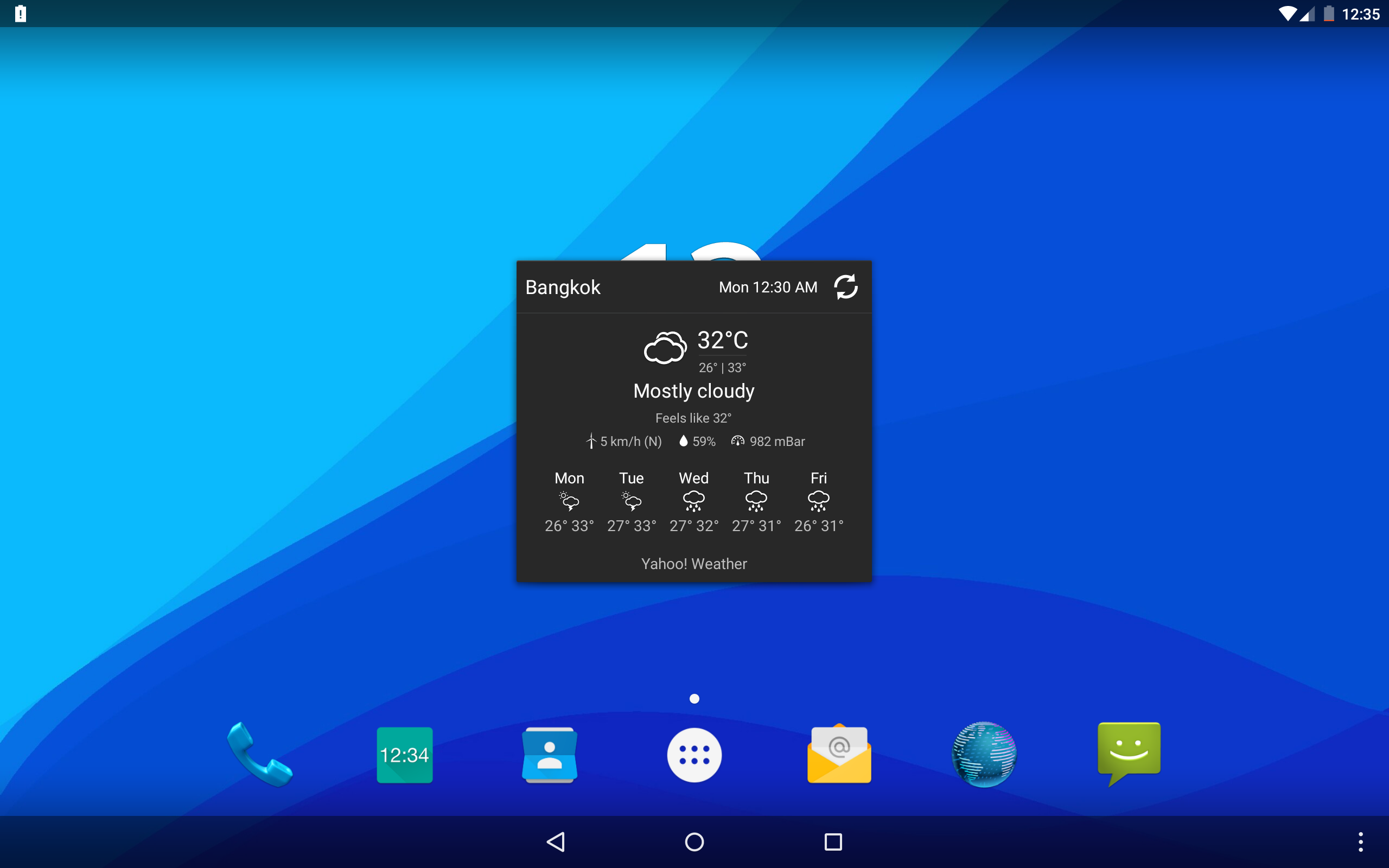Open the three-dot overflow menu
The width and height of the screenshot is (1389, 868).
click(x=1360, y=842)
